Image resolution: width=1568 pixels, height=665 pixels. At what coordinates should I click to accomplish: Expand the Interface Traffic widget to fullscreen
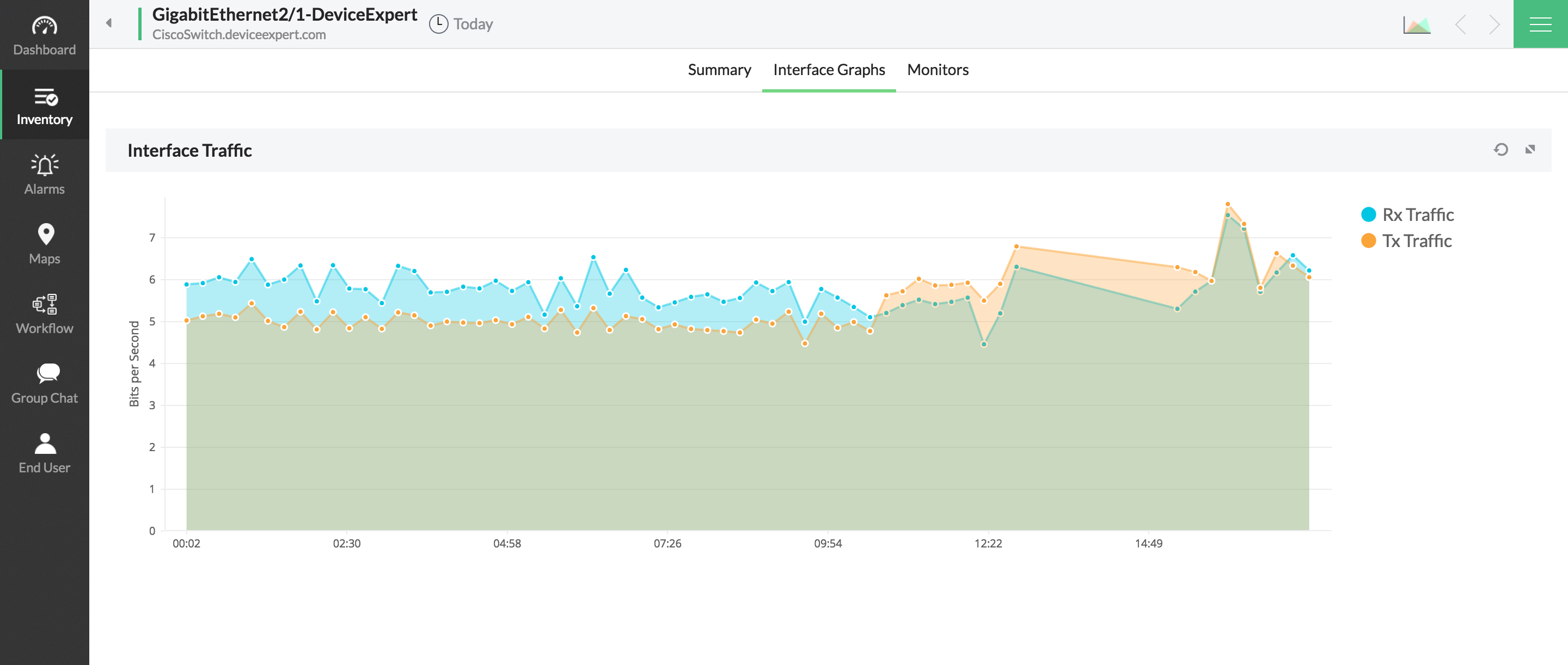1530,150
